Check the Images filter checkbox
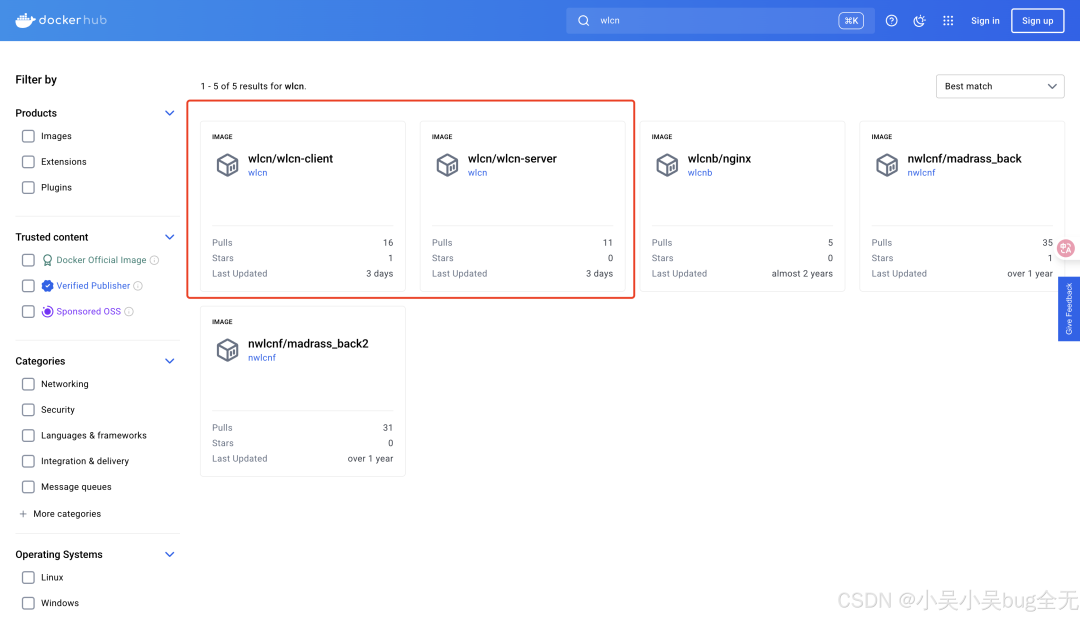The width and height of the screenshot is (1080, 618). tap(28, 136)
